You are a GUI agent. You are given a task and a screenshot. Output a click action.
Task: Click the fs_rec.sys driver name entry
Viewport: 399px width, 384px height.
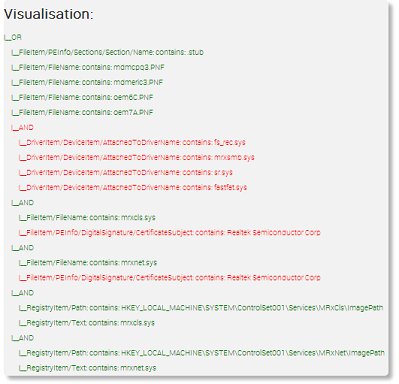132,142
